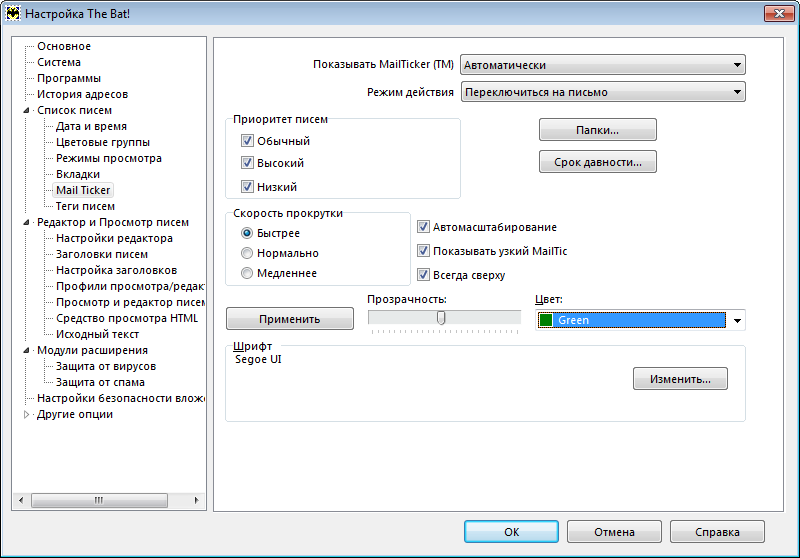Select Медленнее scroll speed
The width and height of the screenshot is (800, 558).
tap(247, 273)
